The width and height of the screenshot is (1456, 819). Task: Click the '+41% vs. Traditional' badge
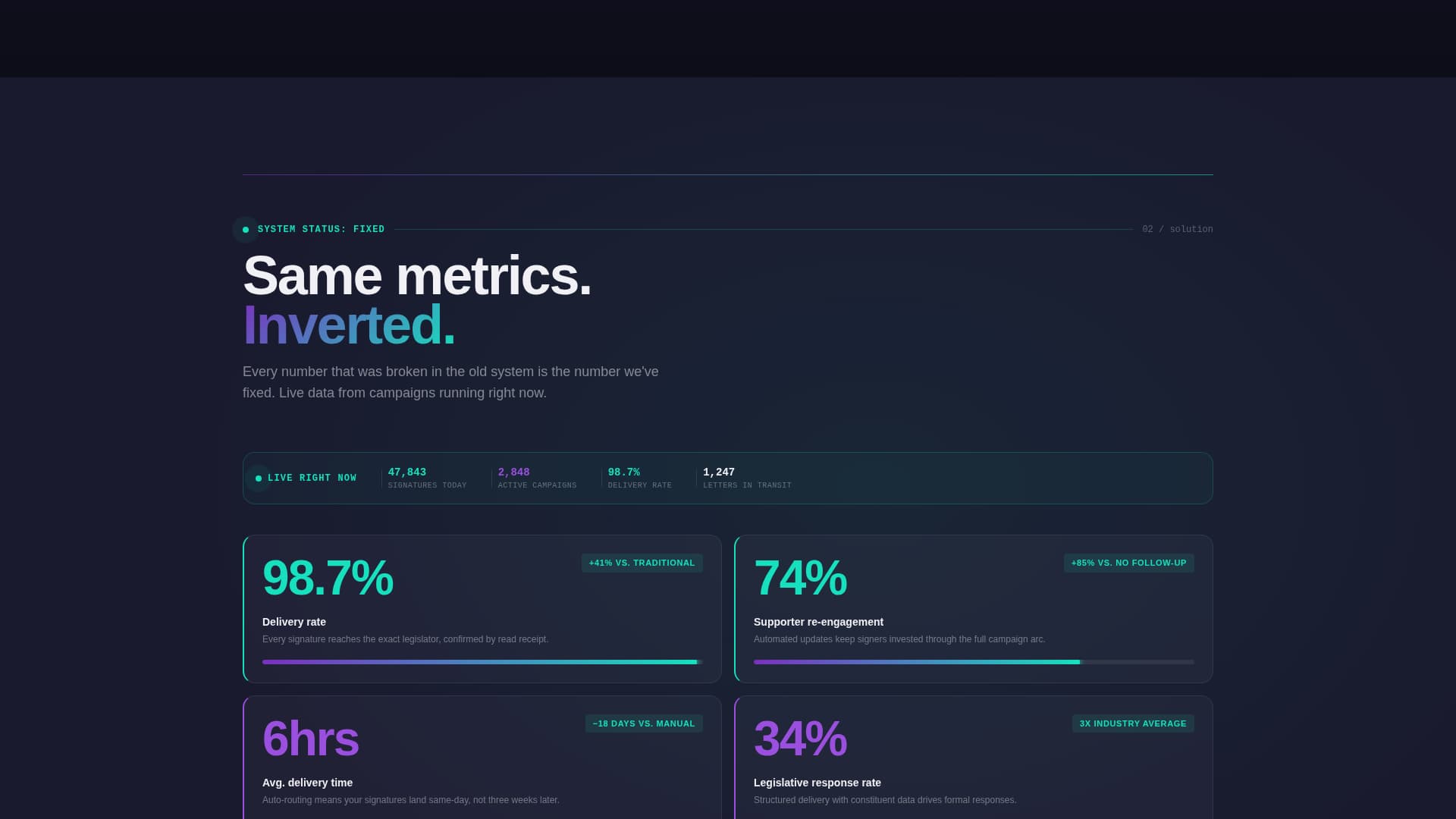point(642,563)
